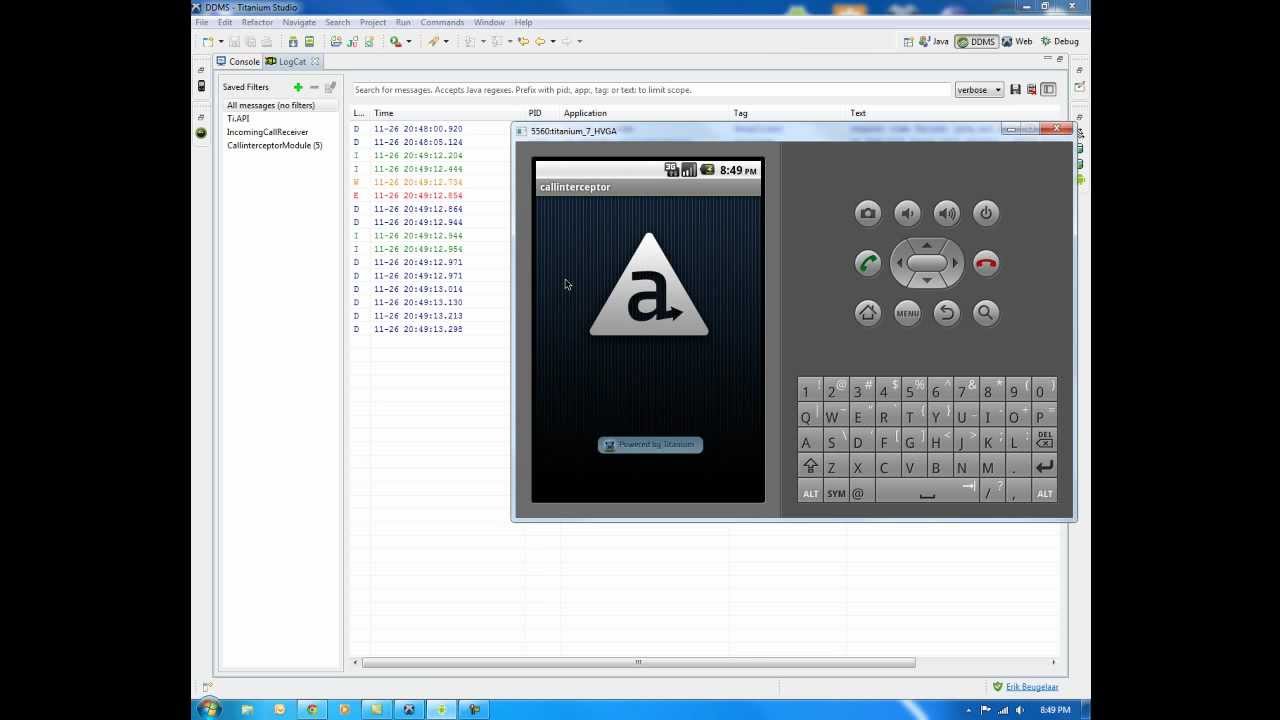The image size is (1280, 720).
Task: Open the Refactor menu
Action: tap(257, 22)
